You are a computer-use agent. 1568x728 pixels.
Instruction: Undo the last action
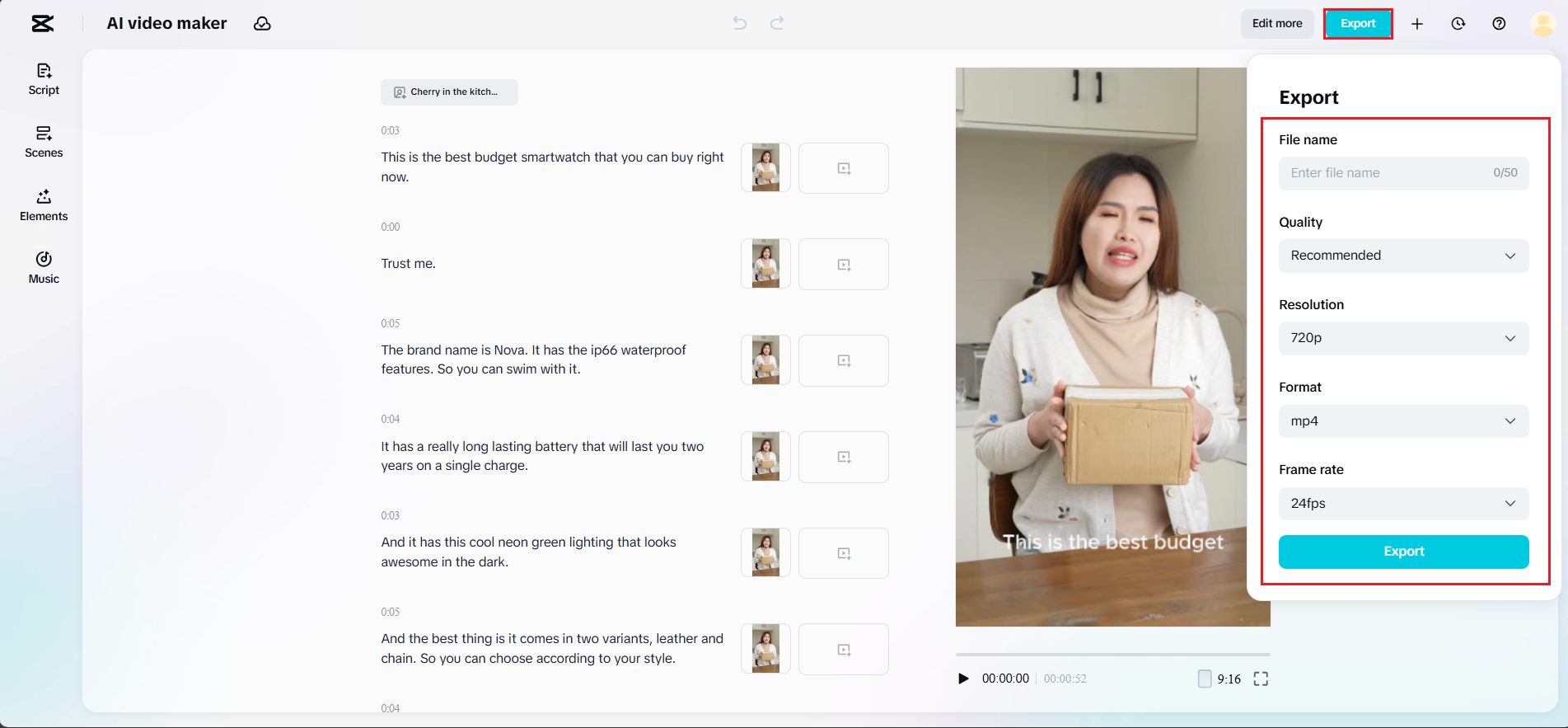tap(740, 23)
